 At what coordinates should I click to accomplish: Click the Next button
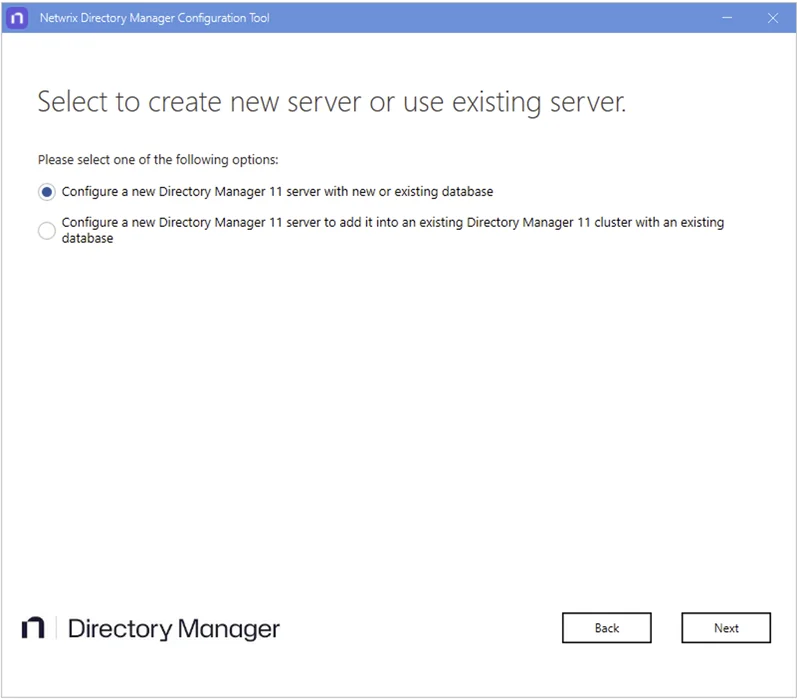(726, 628)
